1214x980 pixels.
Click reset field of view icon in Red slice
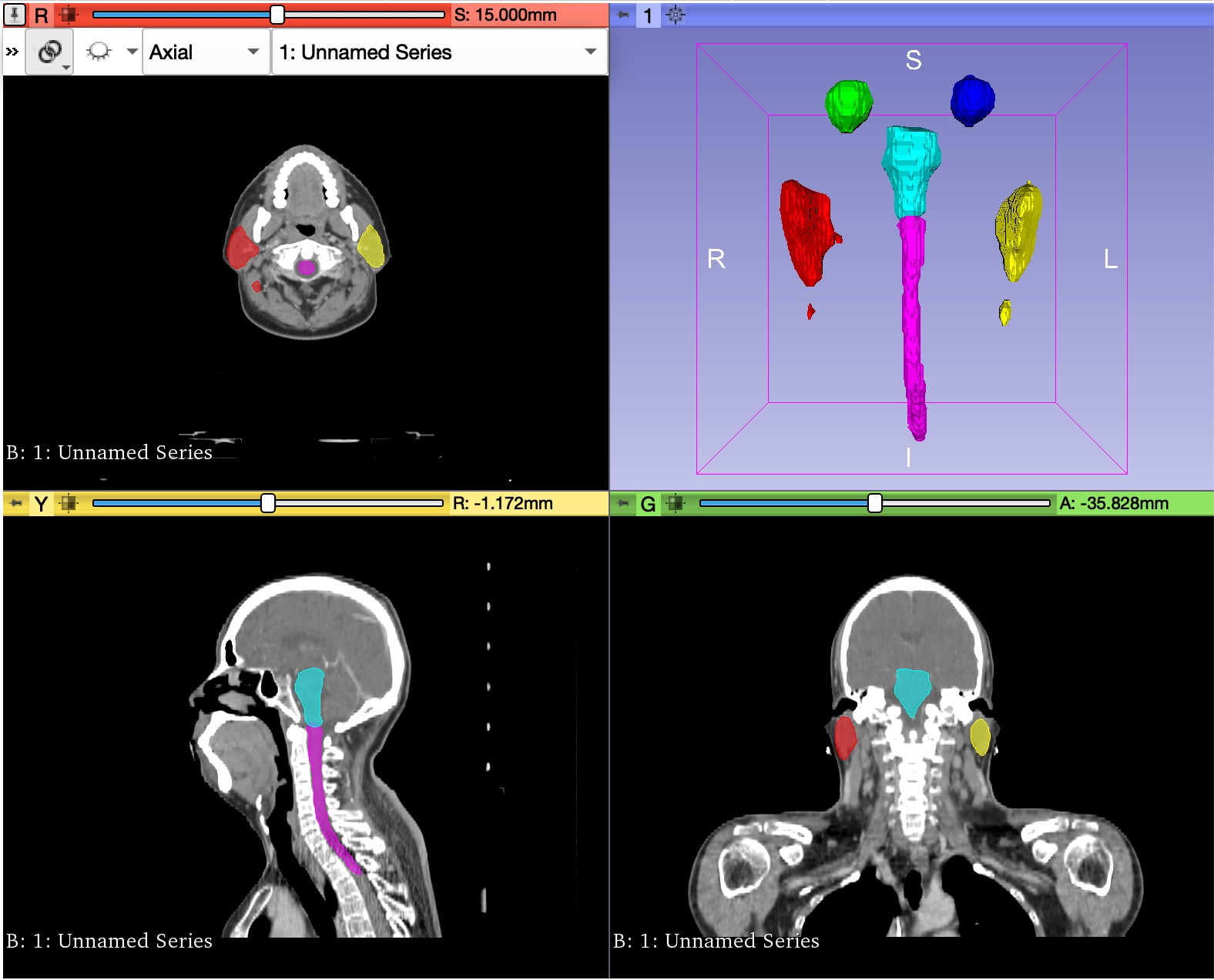tap(69, 15)
